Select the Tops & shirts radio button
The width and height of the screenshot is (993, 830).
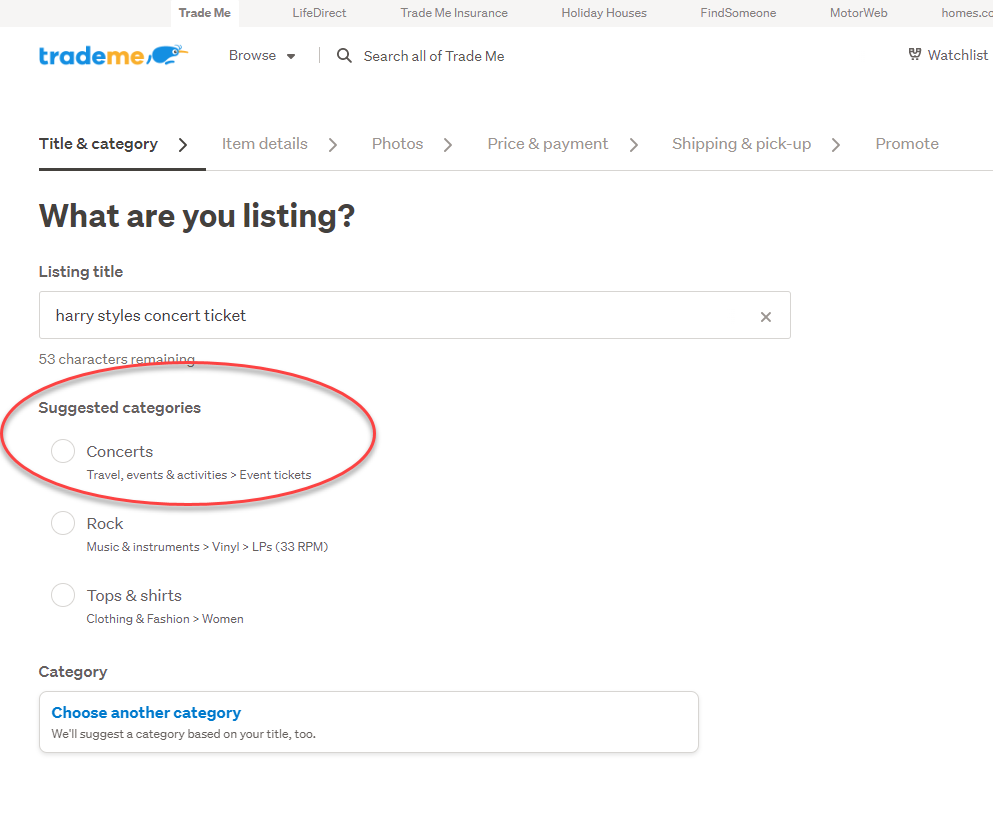pyautogui.click(x=63, y=596)
